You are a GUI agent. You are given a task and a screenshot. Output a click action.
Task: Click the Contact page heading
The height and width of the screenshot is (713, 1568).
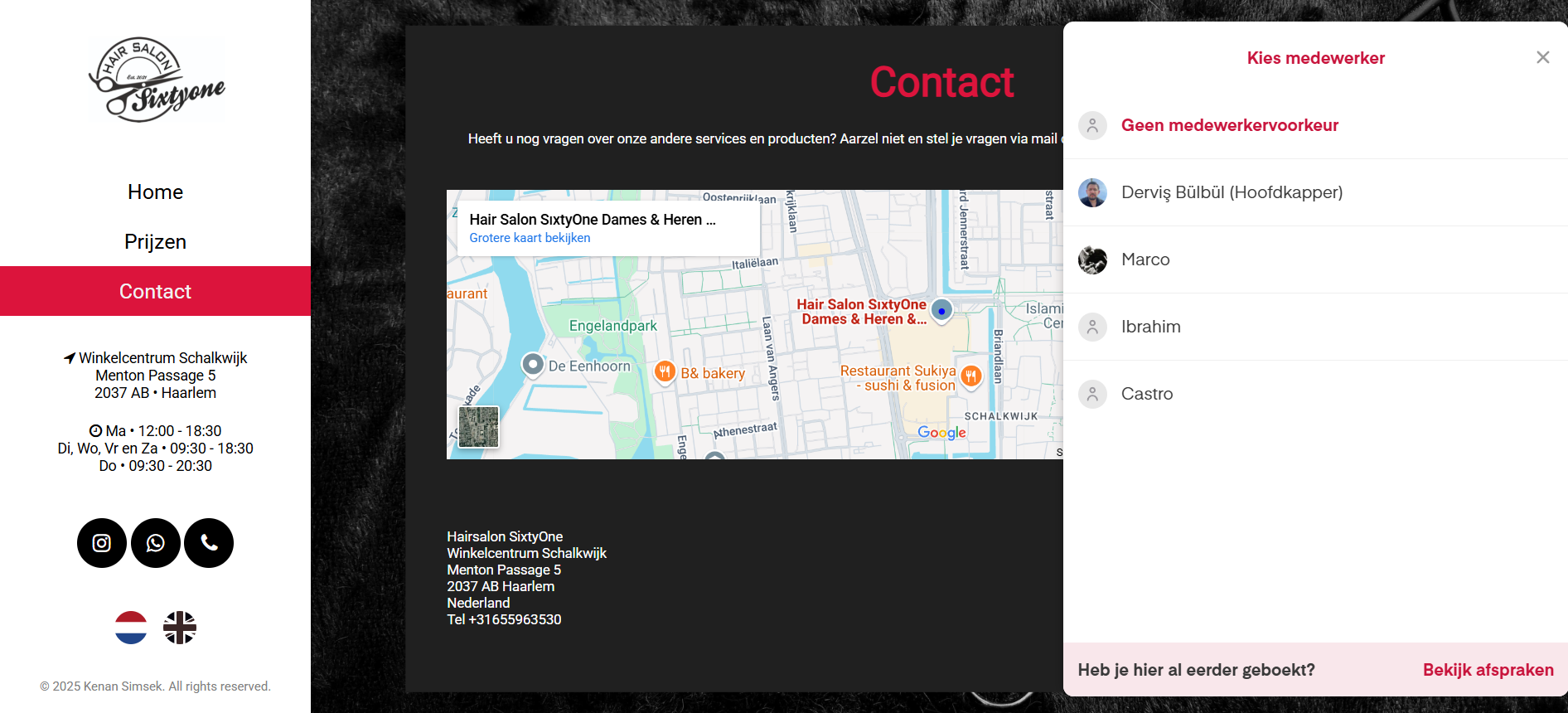[941, 82]
